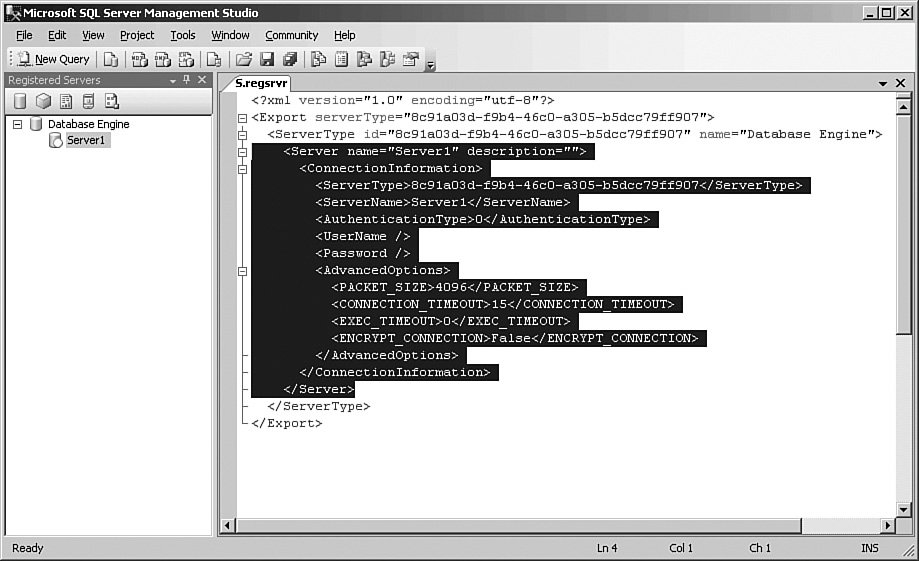Click the ENCRYPT_CONNECTION False XML line
The width and height of the screenshot is (919, 561).
pos(515,338)
